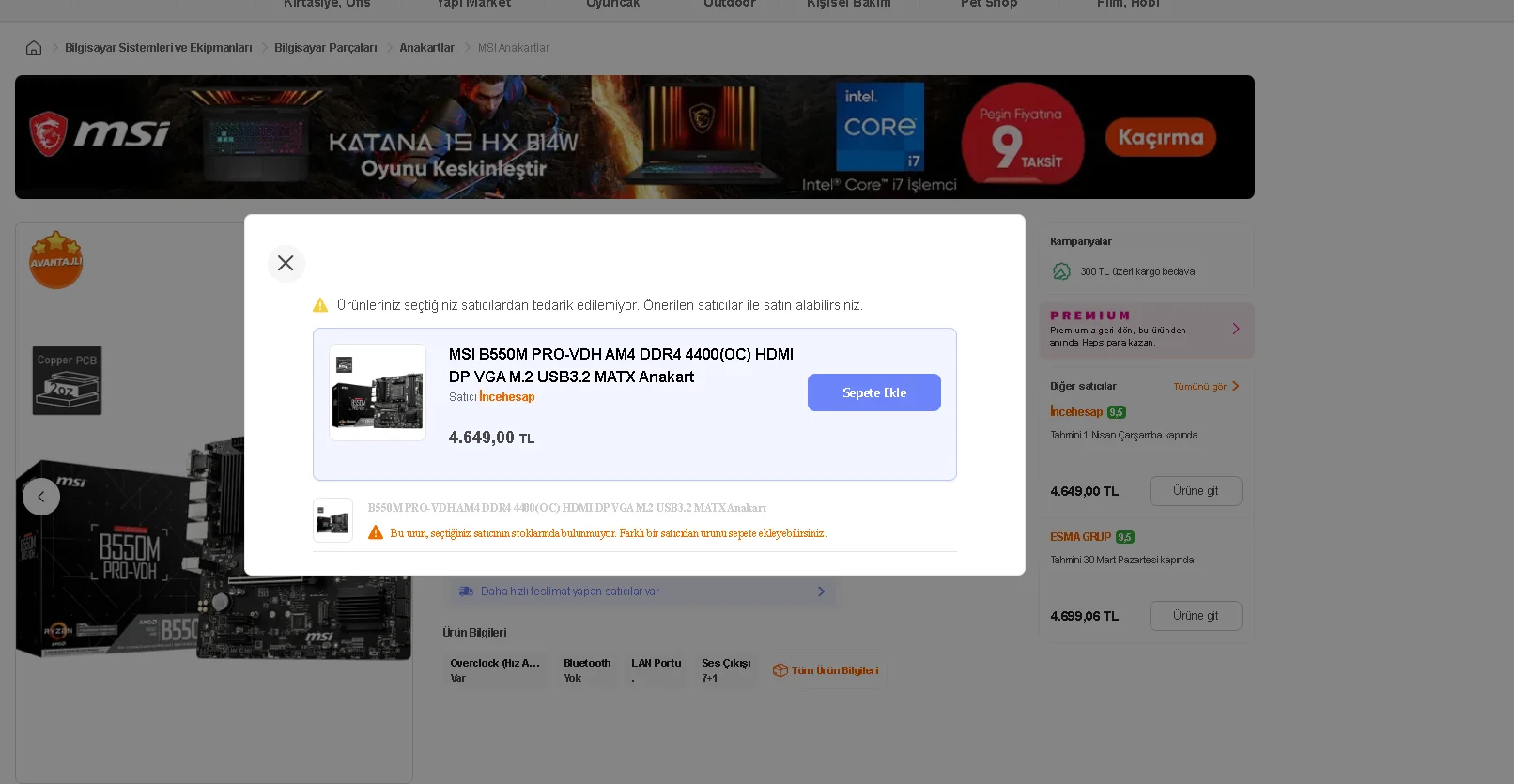
Task: Click the 9,5 rating badge beside ESMA GRUP
Action: click(1124, 537)
